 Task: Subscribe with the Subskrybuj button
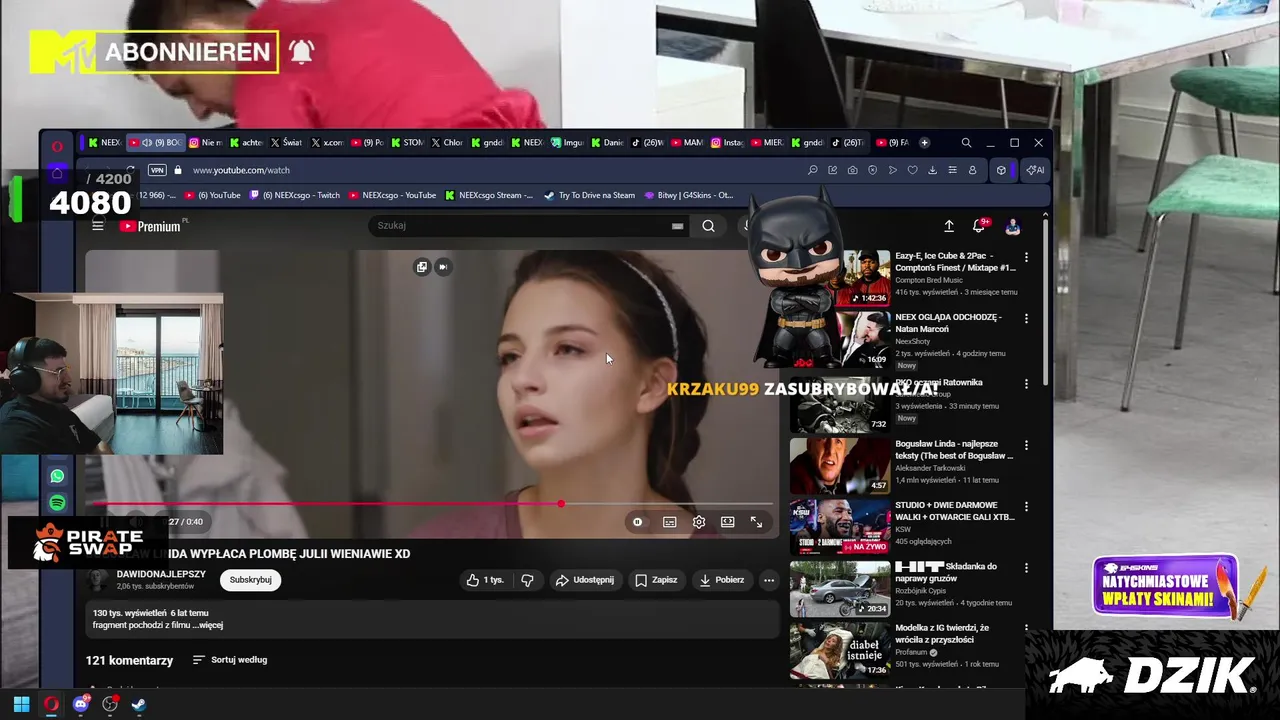point(250,580)
